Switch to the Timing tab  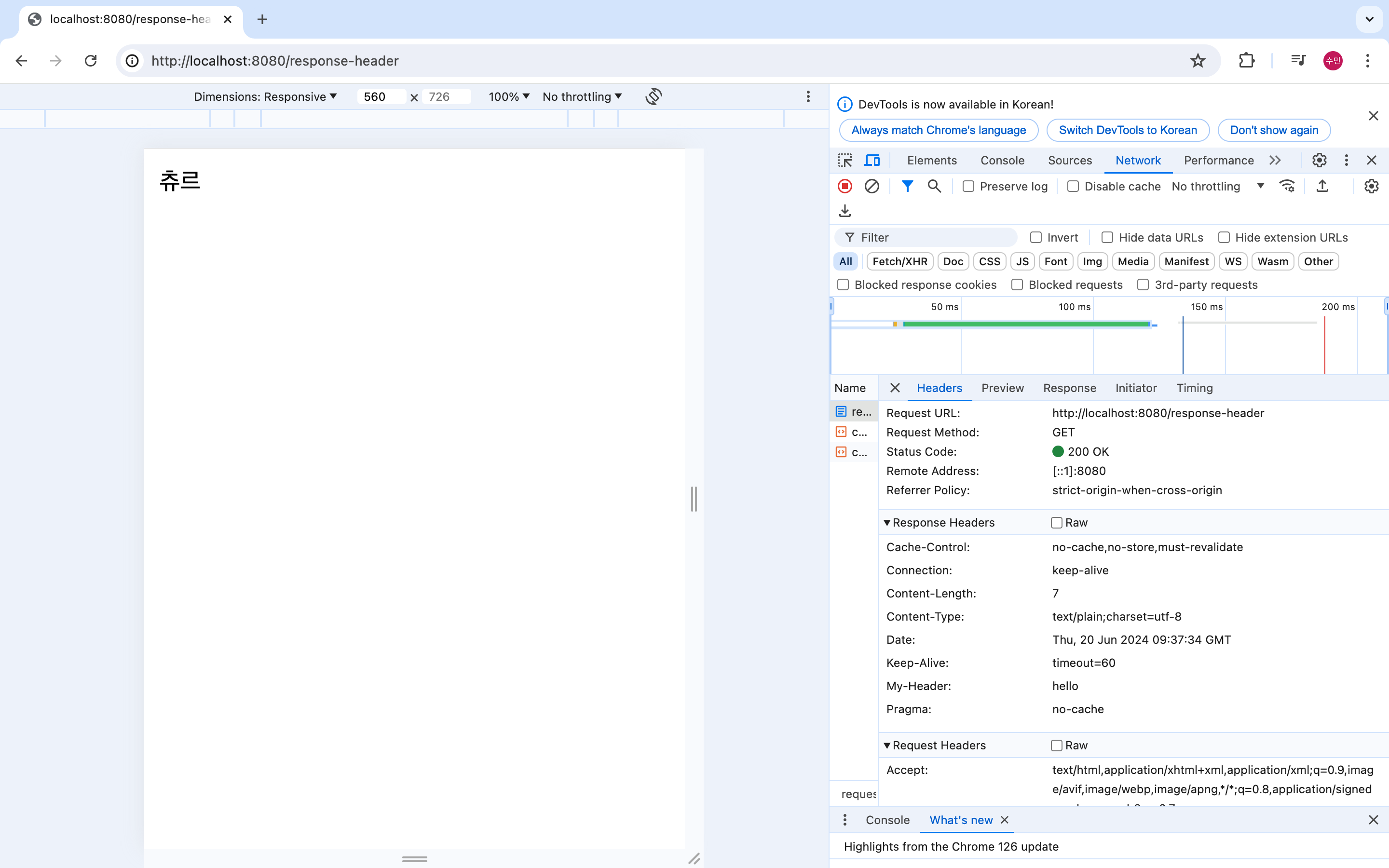[1194, 388]
